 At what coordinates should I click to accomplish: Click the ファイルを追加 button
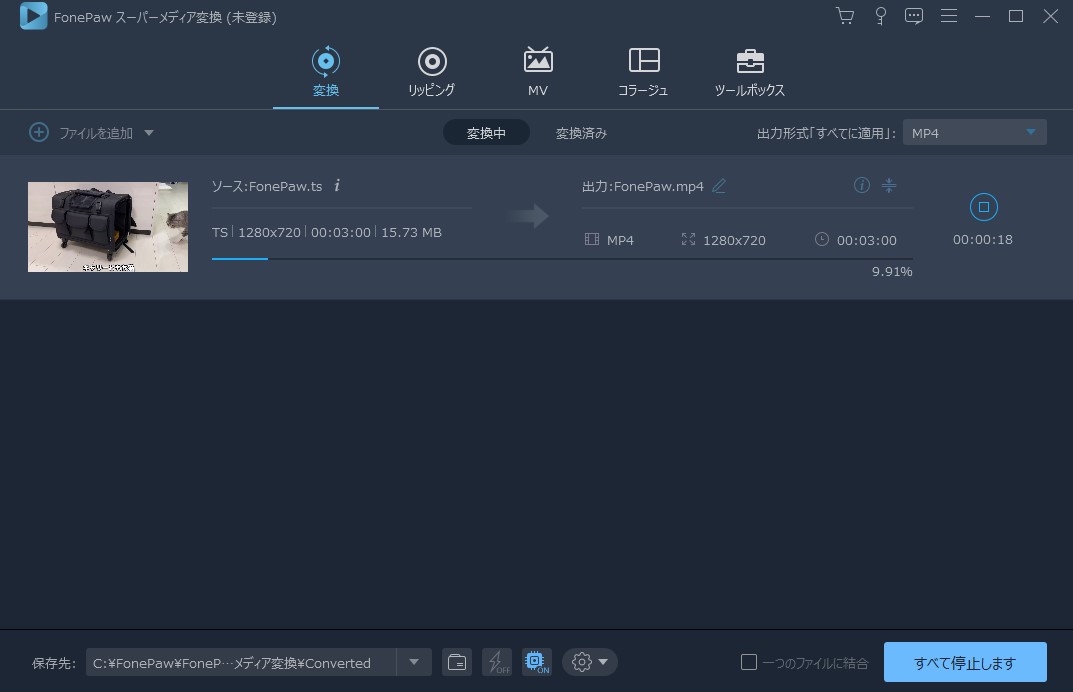(81, 133)
